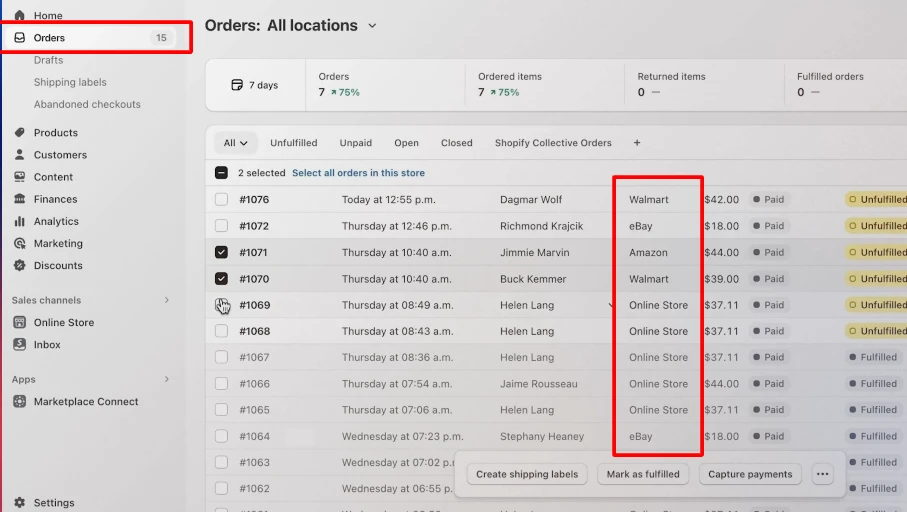This screenshot has width=907, height=512.
Task: Switch to the Closed tab
Action: pos(457,143)
